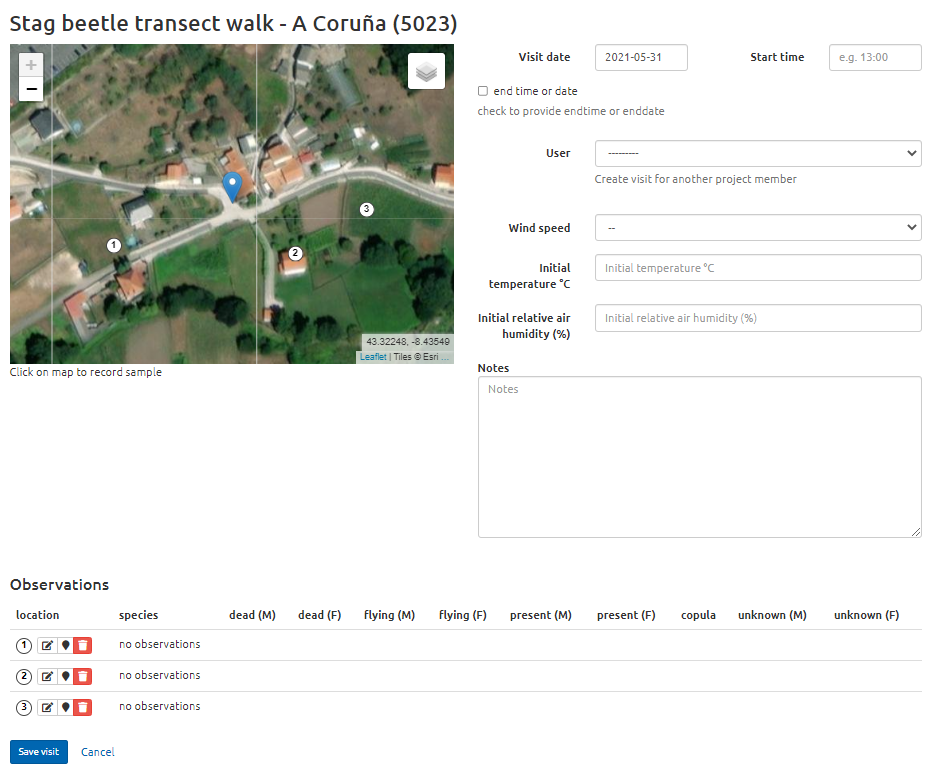Click the 'flying (M)' column header
Image resolution: width=940 pixels, height=781 pixels.
click(389, 615)
